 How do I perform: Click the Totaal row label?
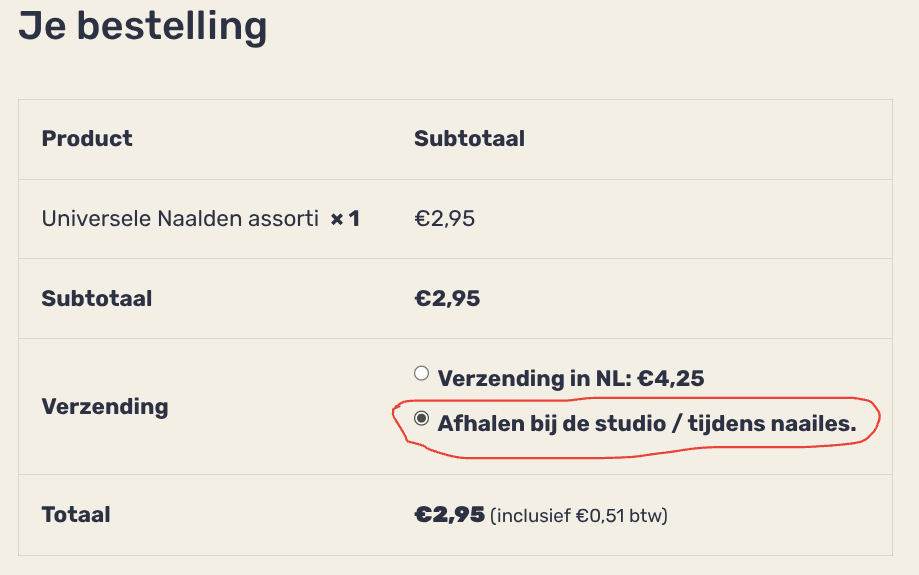(x=76, y=515)
